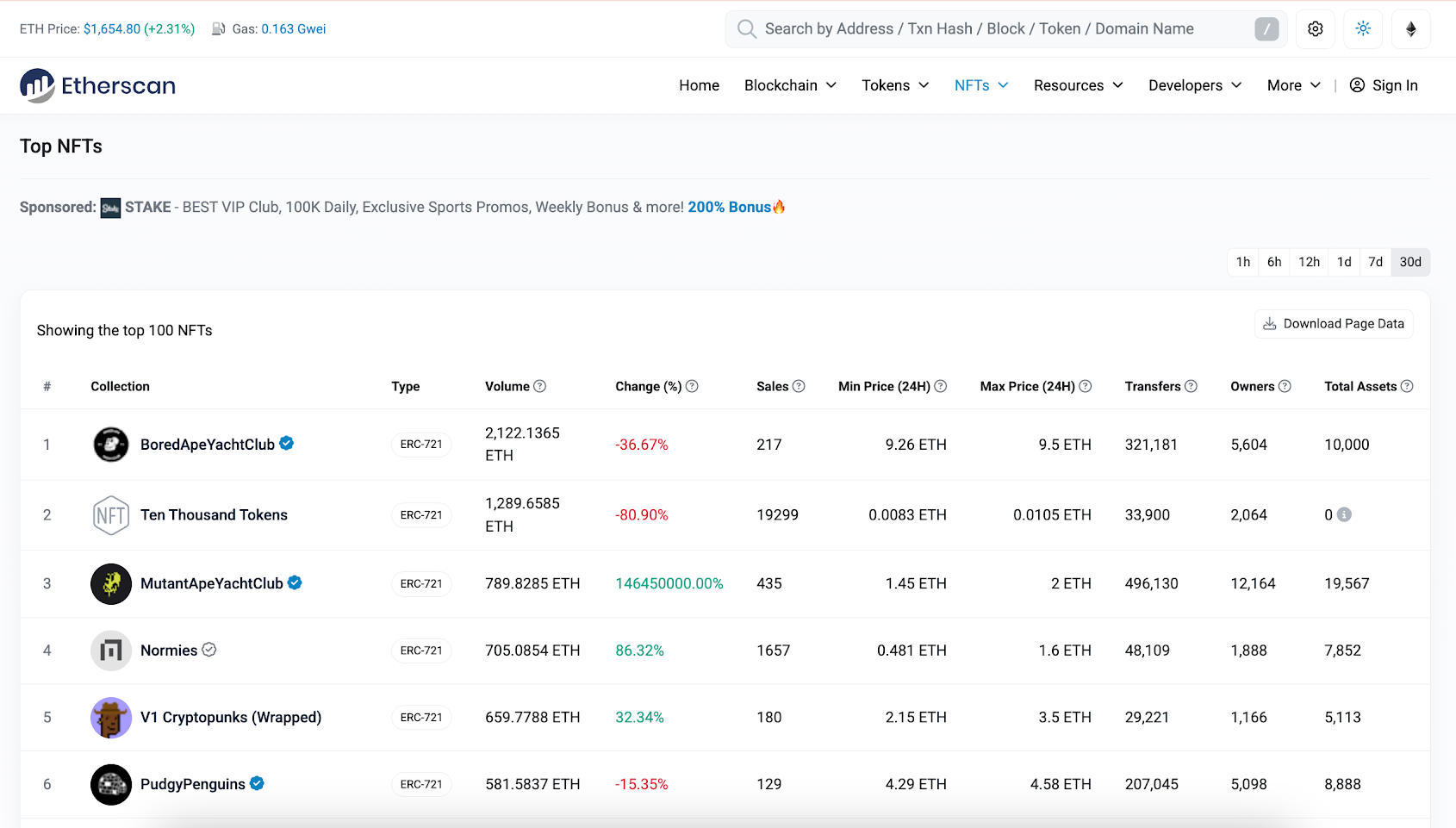Click 2,122.1365 ETH volume value
The width and height of the screenshot is (1456, 828).
pyautogui.click(x=523, y=445)
